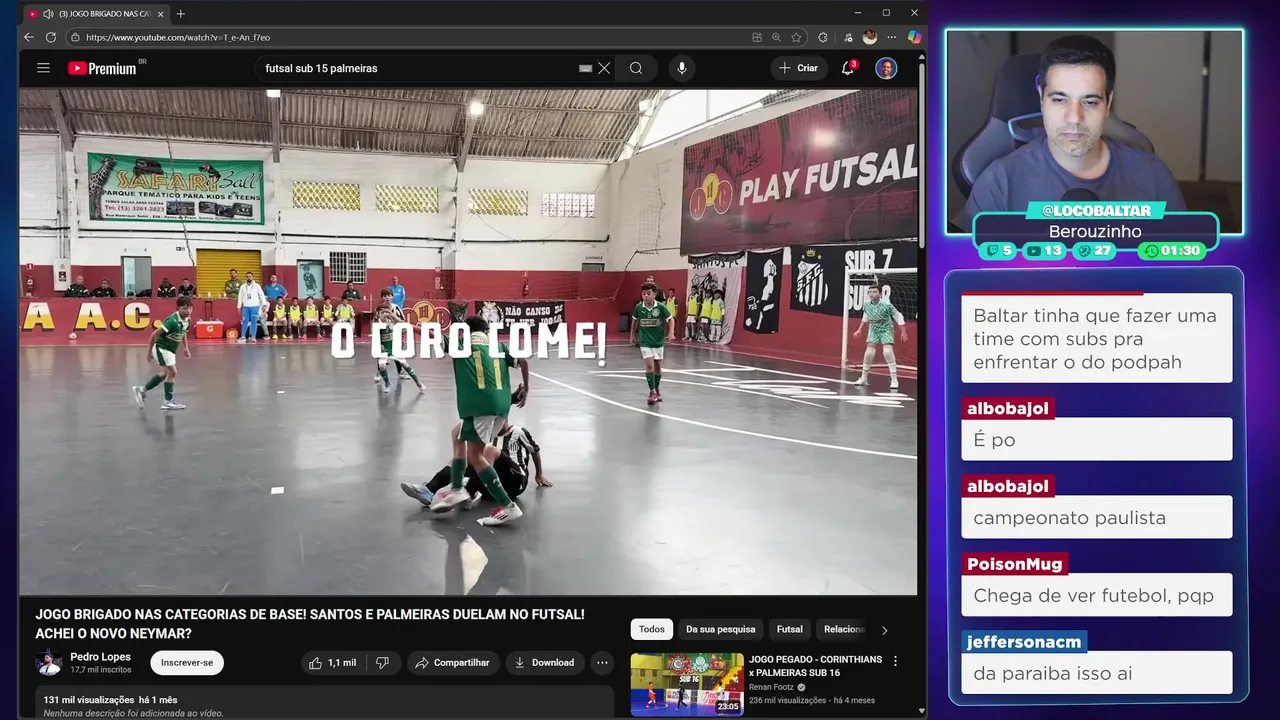Viewport: 1280px width, 720px height.
Task: Click @LOCOBALTAR handle on overlay
Action: tap(1096, 211)
